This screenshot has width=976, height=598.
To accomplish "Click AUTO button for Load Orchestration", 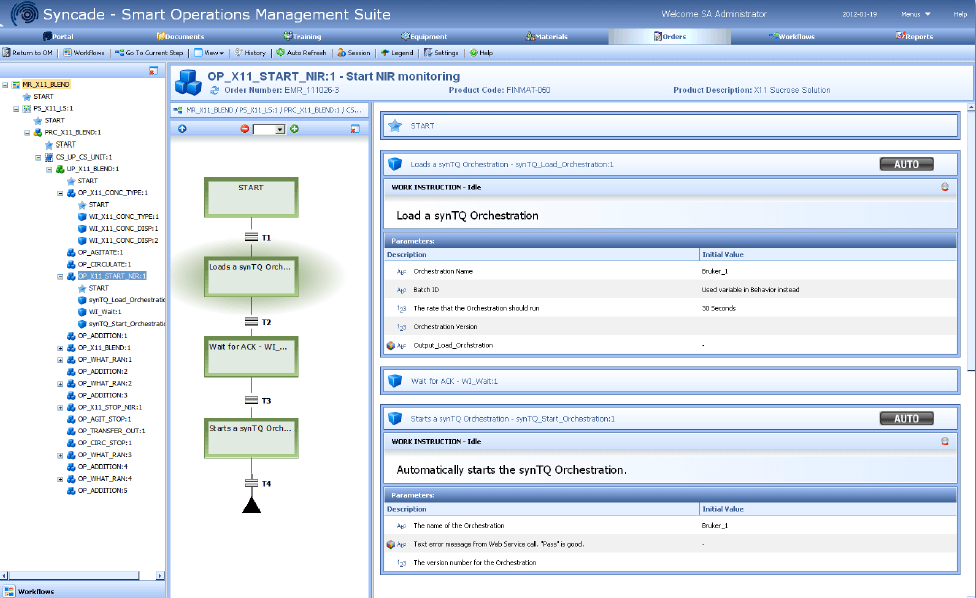I will (906, 164).
